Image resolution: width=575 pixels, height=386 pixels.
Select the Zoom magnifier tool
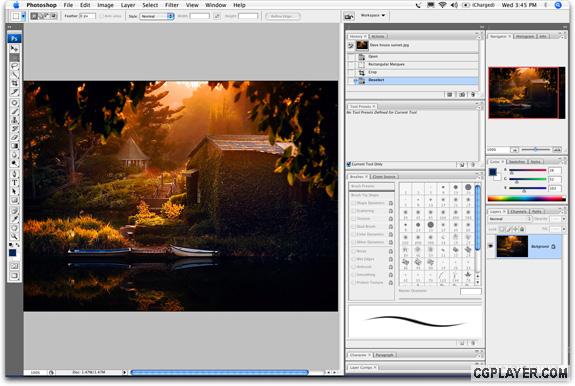(x=14, y=236)
